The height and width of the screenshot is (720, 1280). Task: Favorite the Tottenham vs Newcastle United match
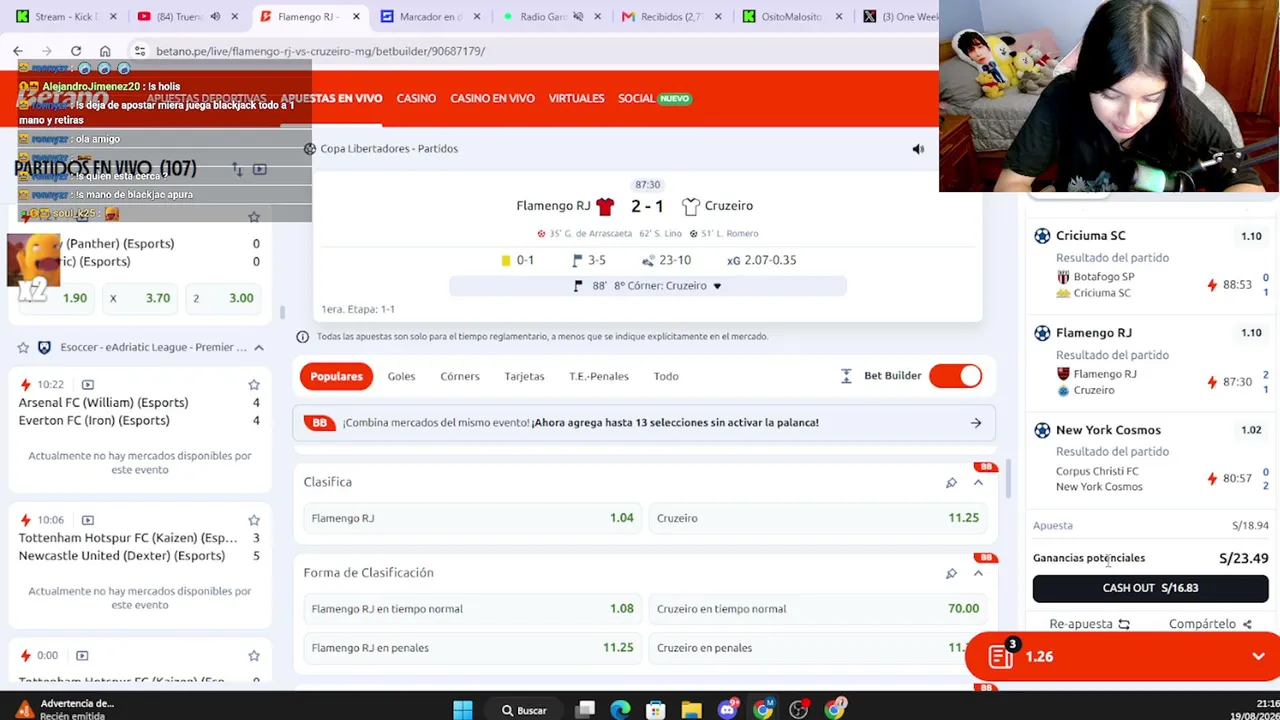click(x=254, y=520)
